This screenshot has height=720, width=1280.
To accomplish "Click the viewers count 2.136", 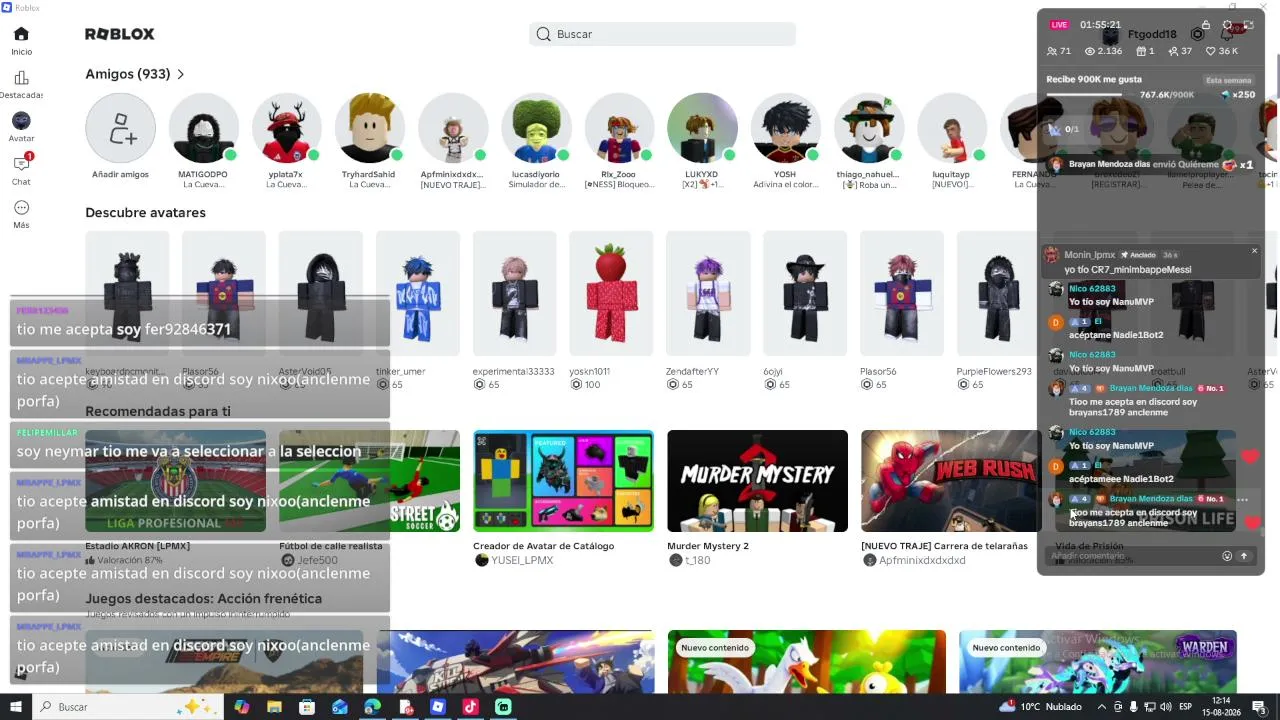I will pos(1104,51).
